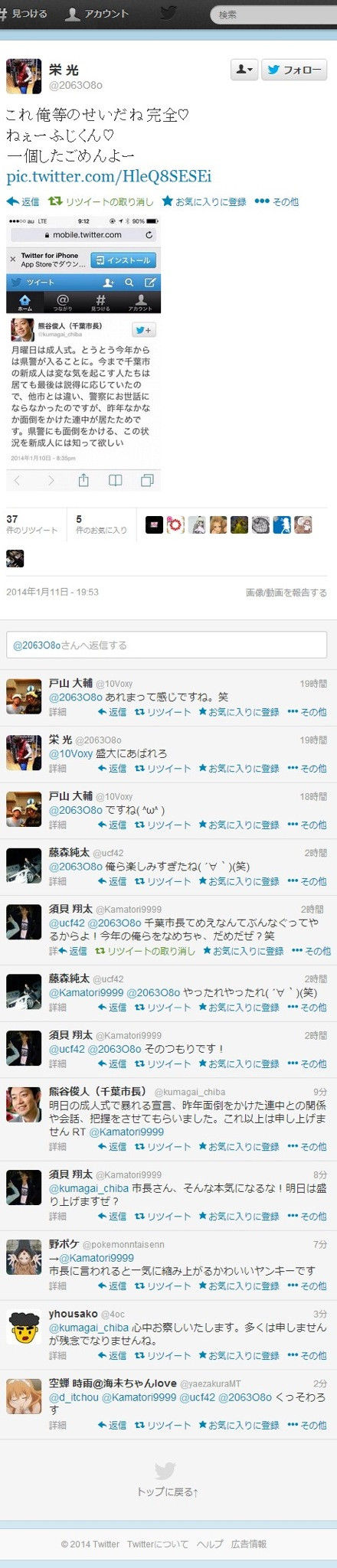Open pic.twitter.com/HleQ8SESEi link
Screen dimensions: 337x1568
pos(109,177)
